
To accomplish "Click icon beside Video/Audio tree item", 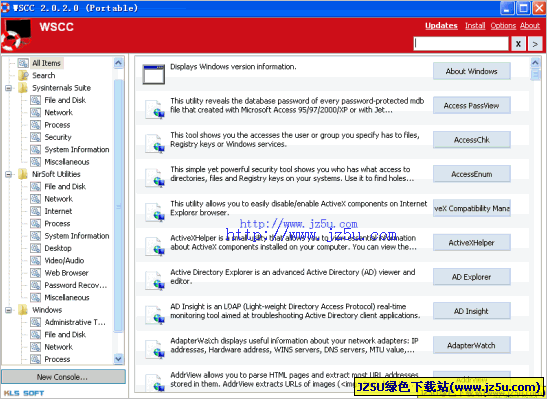I will 35,261.
